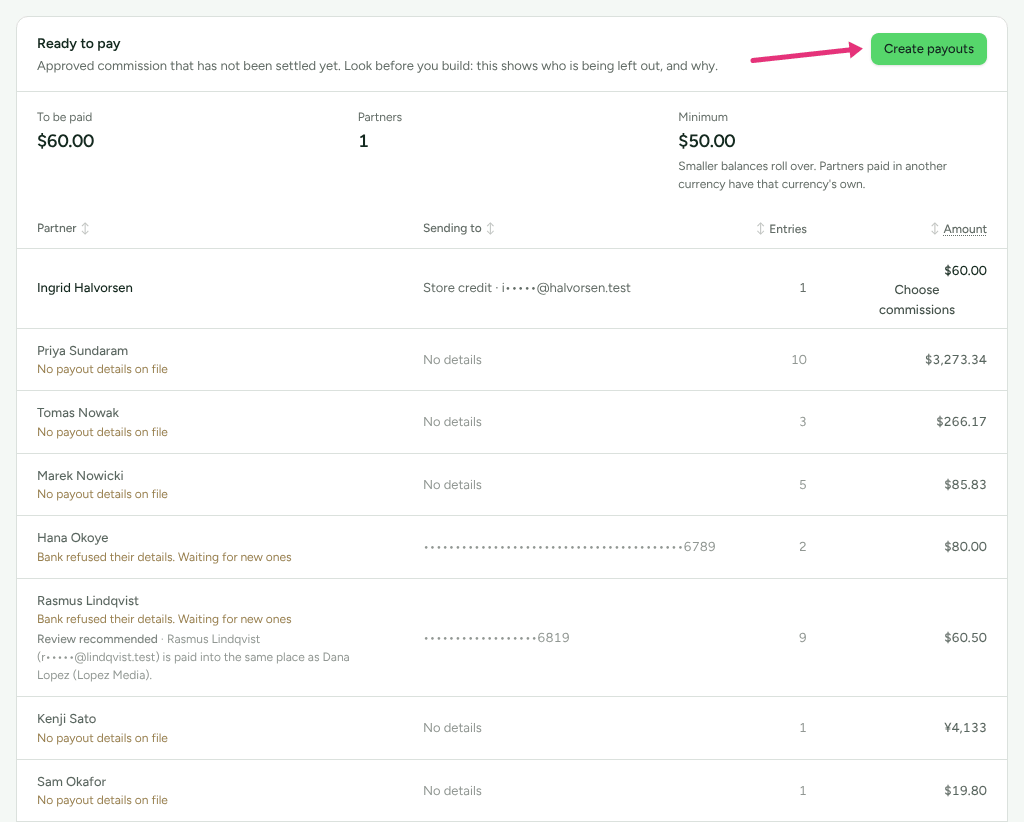Click the Sending to column header

pyautogui.click(x=452, y=229)
